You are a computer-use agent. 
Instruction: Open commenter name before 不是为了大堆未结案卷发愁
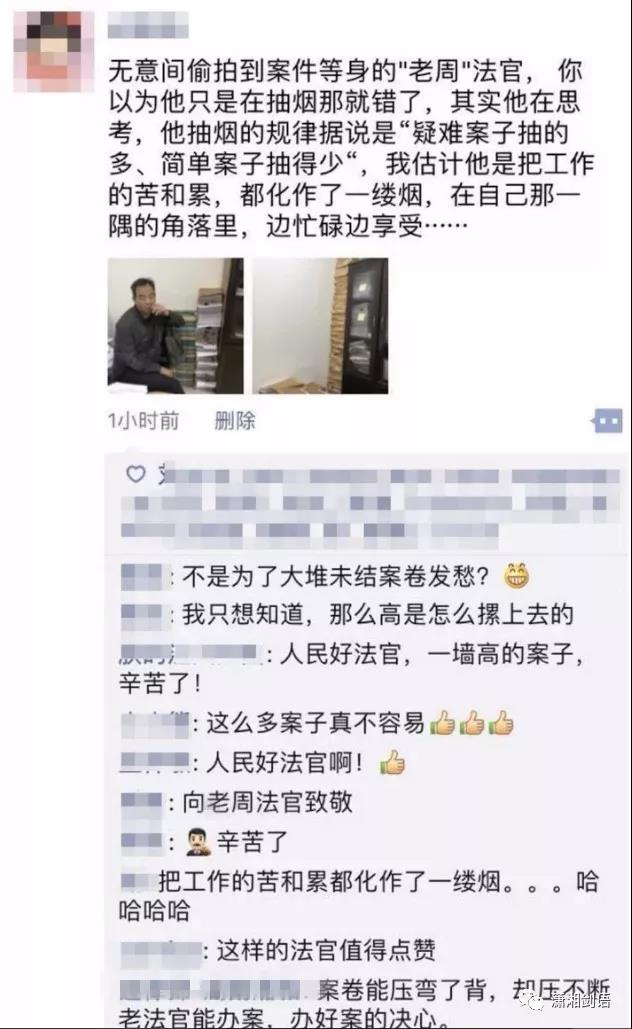coord(142,577)
